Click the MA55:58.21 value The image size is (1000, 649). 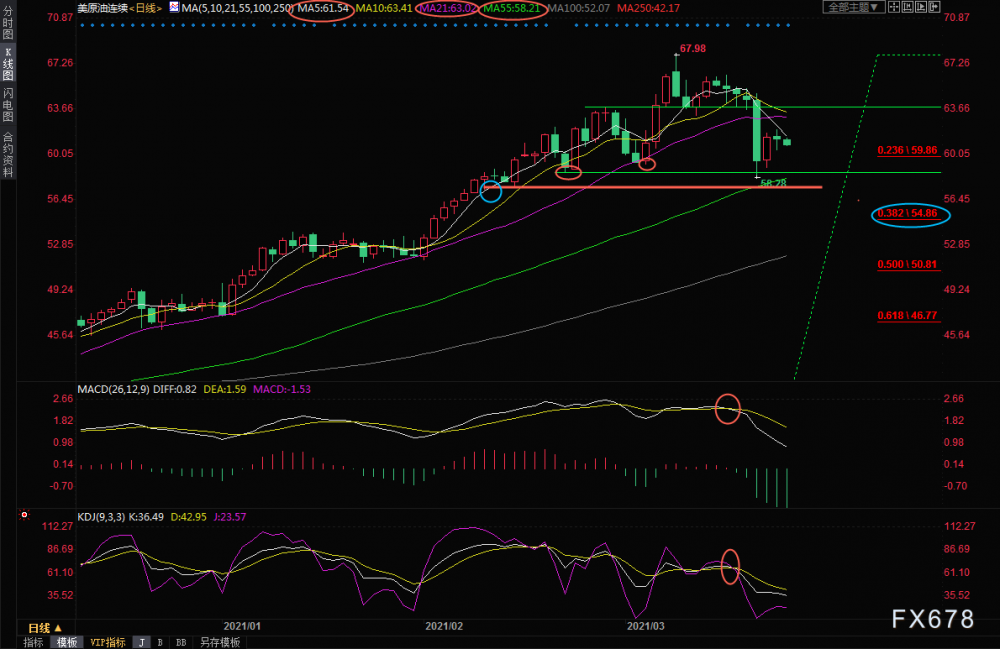tap(511, 8)
